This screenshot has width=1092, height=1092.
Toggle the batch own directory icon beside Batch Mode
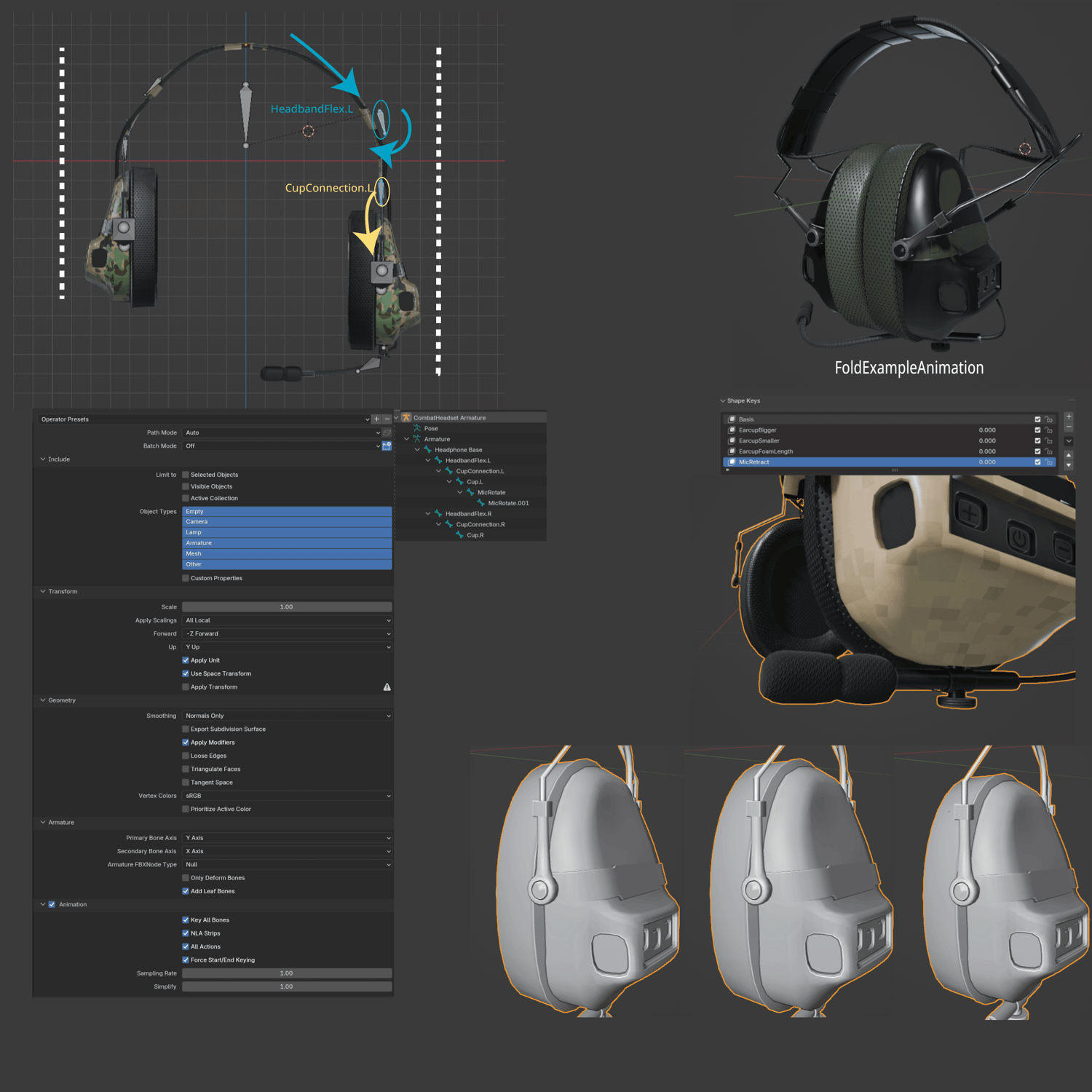(387, 446)
